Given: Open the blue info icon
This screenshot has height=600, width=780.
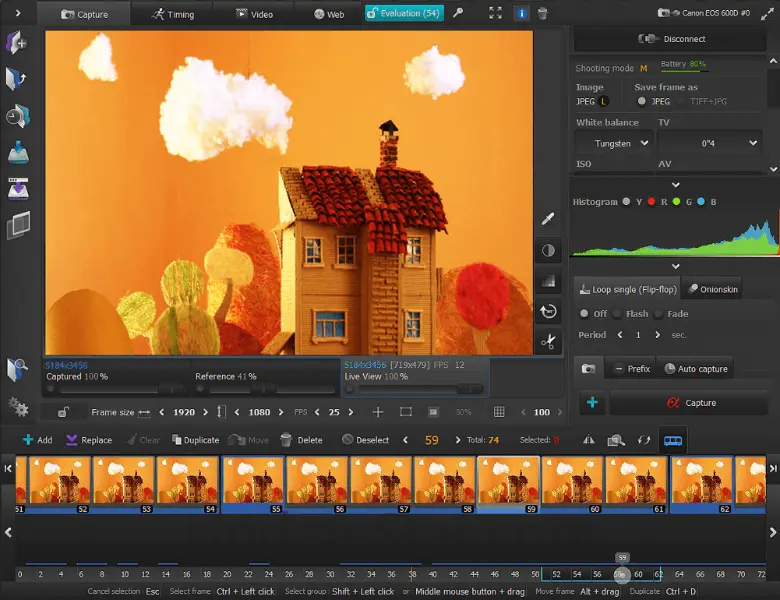Looking at the screenshot, I should click(x=521, y=13).
